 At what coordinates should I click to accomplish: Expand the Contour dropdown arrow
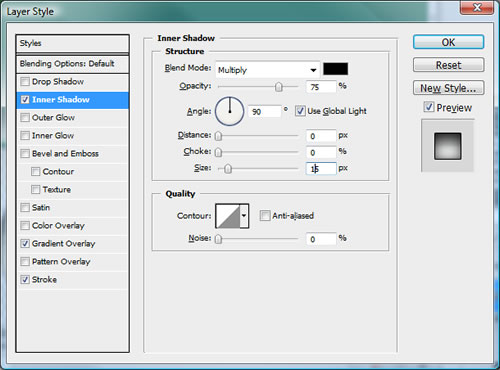click(244, 216)
